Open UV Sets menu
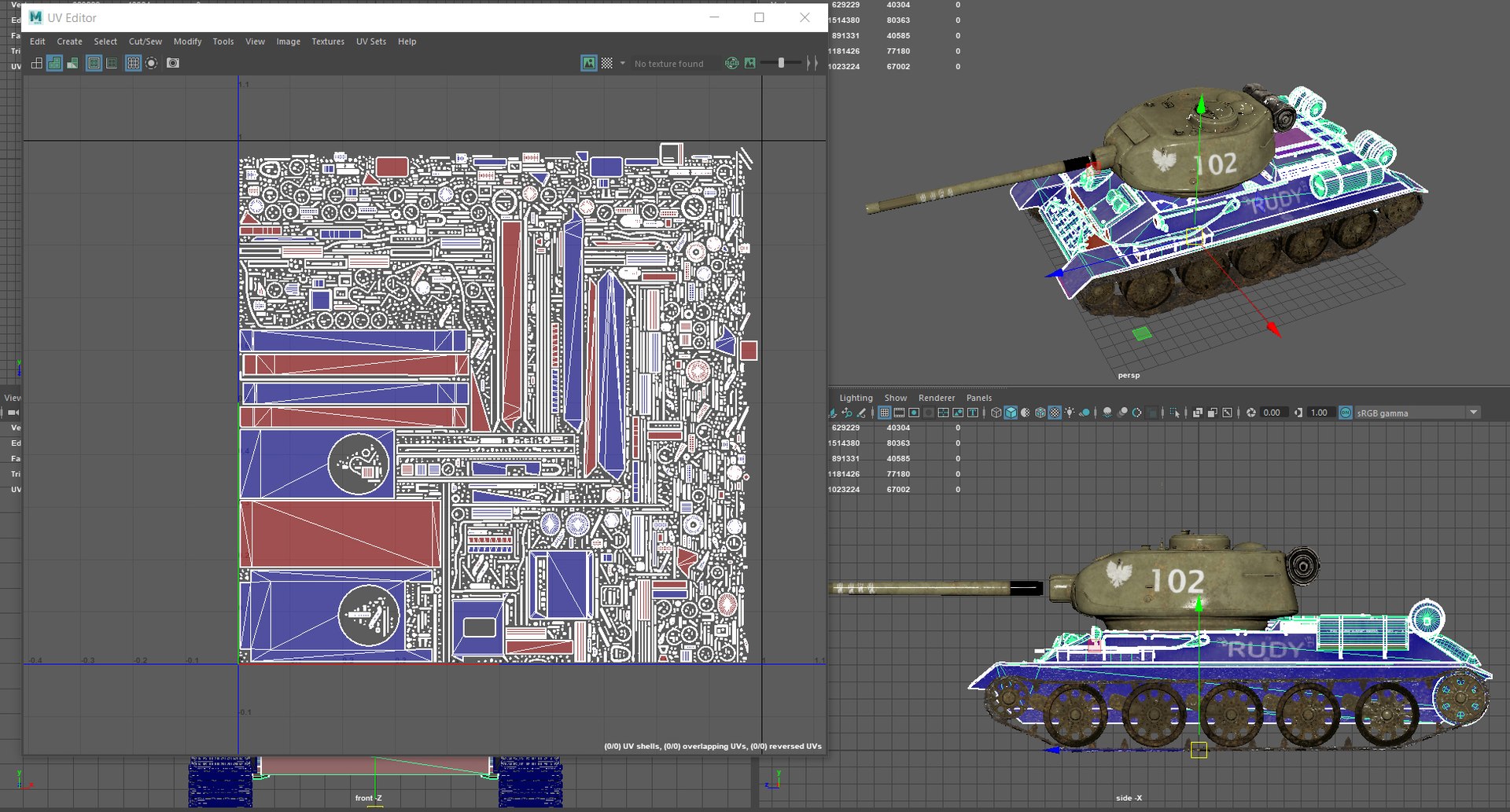Image resolution: width=1510 pixels, height=812 pixels. coord(371,42)
